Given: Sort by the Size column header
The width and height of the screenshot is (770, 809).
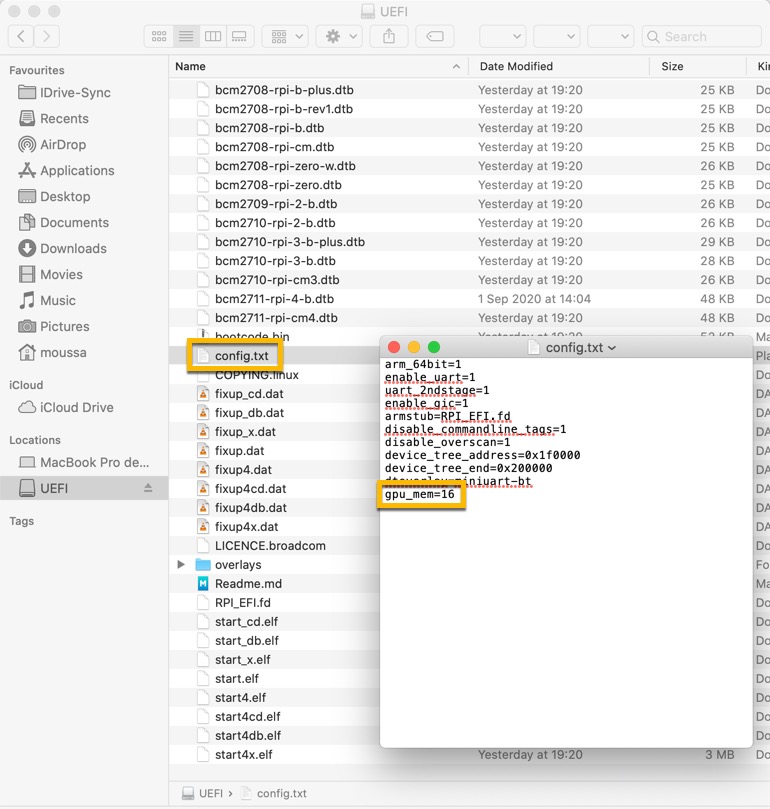Looking at the screenshot, I should coord(697,66).
